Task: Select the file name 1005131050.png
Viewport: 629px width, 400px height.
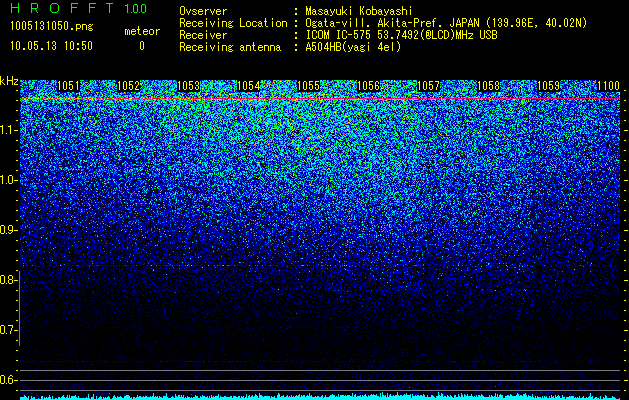Action: click(x=51, y=26)
